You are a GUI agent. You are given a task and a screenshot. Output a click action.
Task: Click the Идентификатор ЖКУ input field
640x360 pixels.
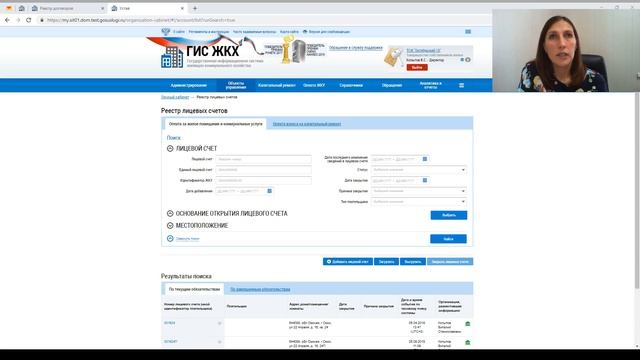coord(263,180)
